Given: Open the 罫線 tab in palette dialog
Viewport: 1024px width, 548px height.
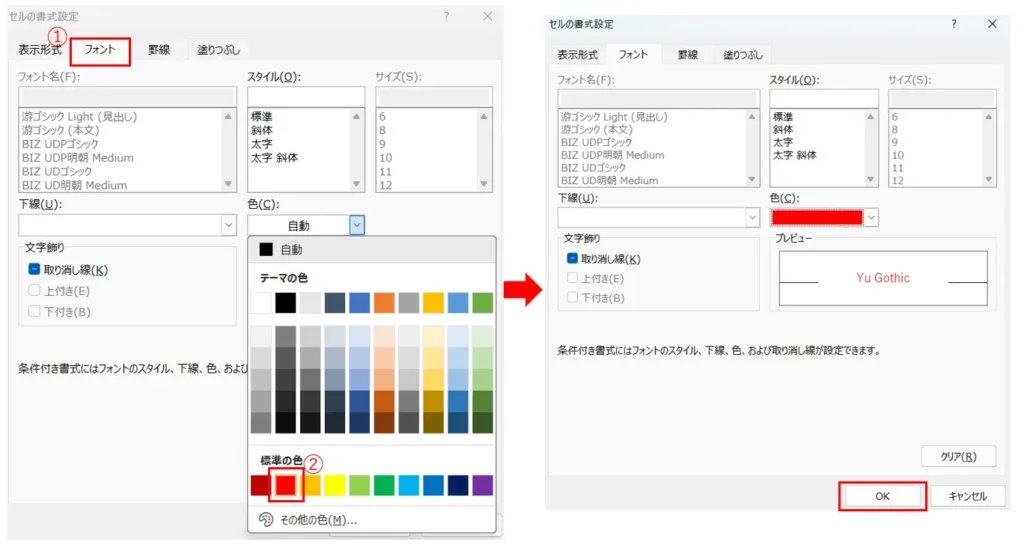Looking at the screenshot, I should tap(159, 50).
